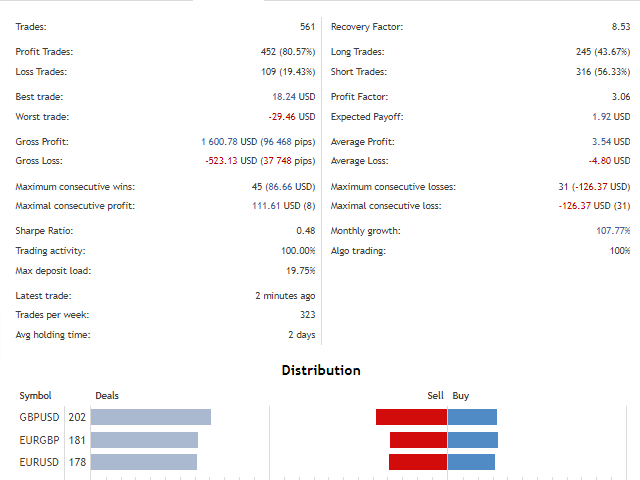
Task: Click the Deals column header
Action: (106, 396)
